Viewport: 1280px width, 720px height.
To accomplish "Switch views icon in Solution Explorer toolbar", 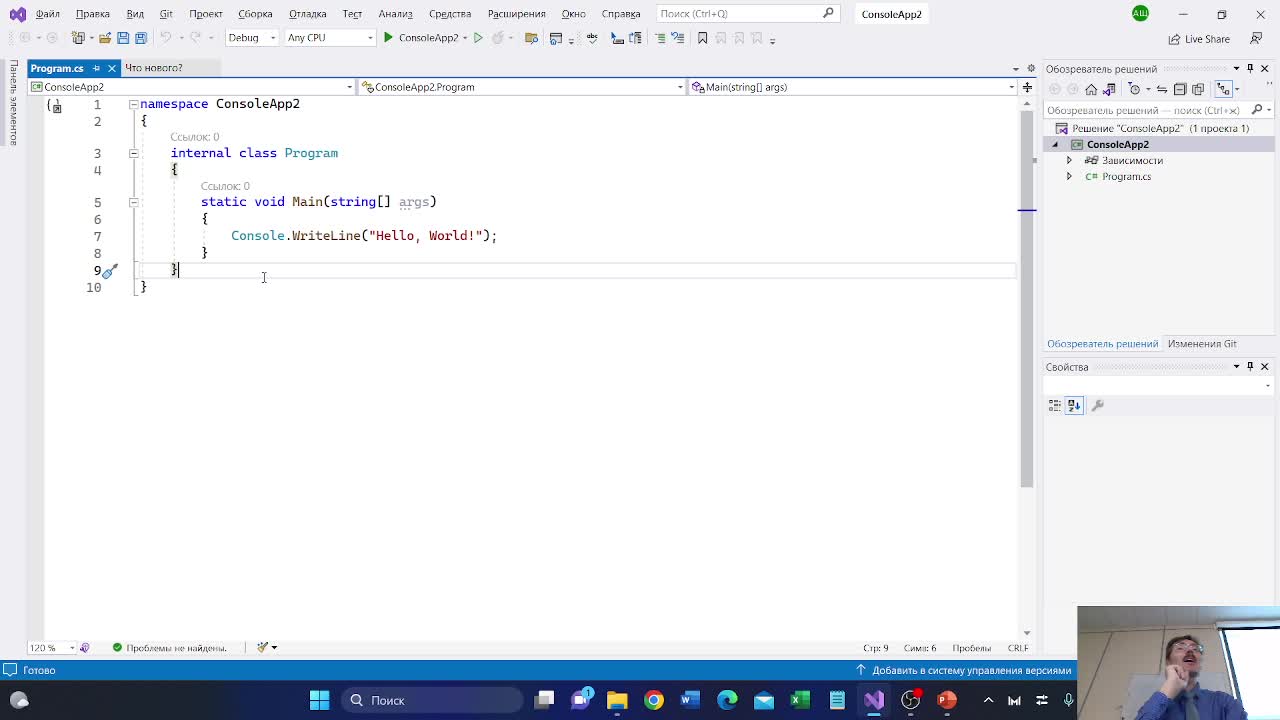I will coord(1109,89).
